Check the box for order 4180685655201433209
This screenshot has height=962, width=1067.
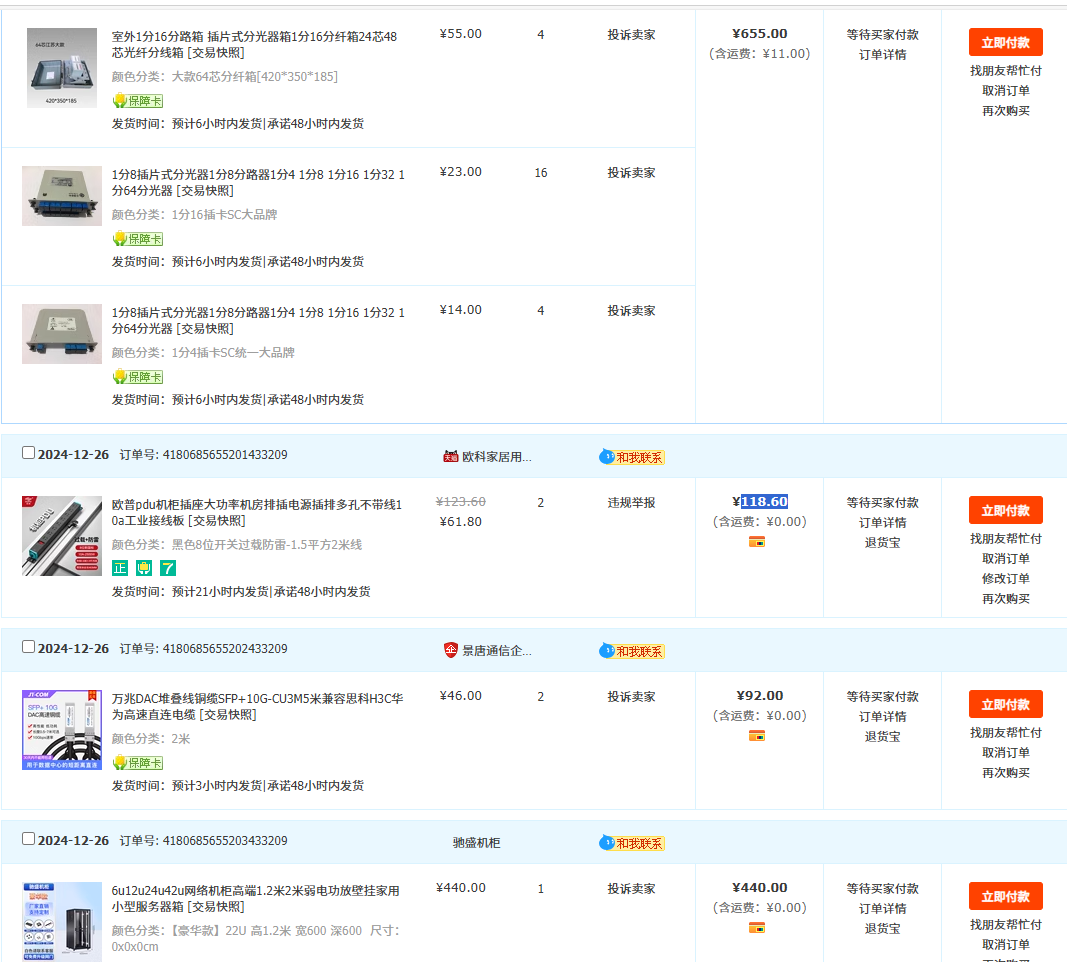[28, 453]
